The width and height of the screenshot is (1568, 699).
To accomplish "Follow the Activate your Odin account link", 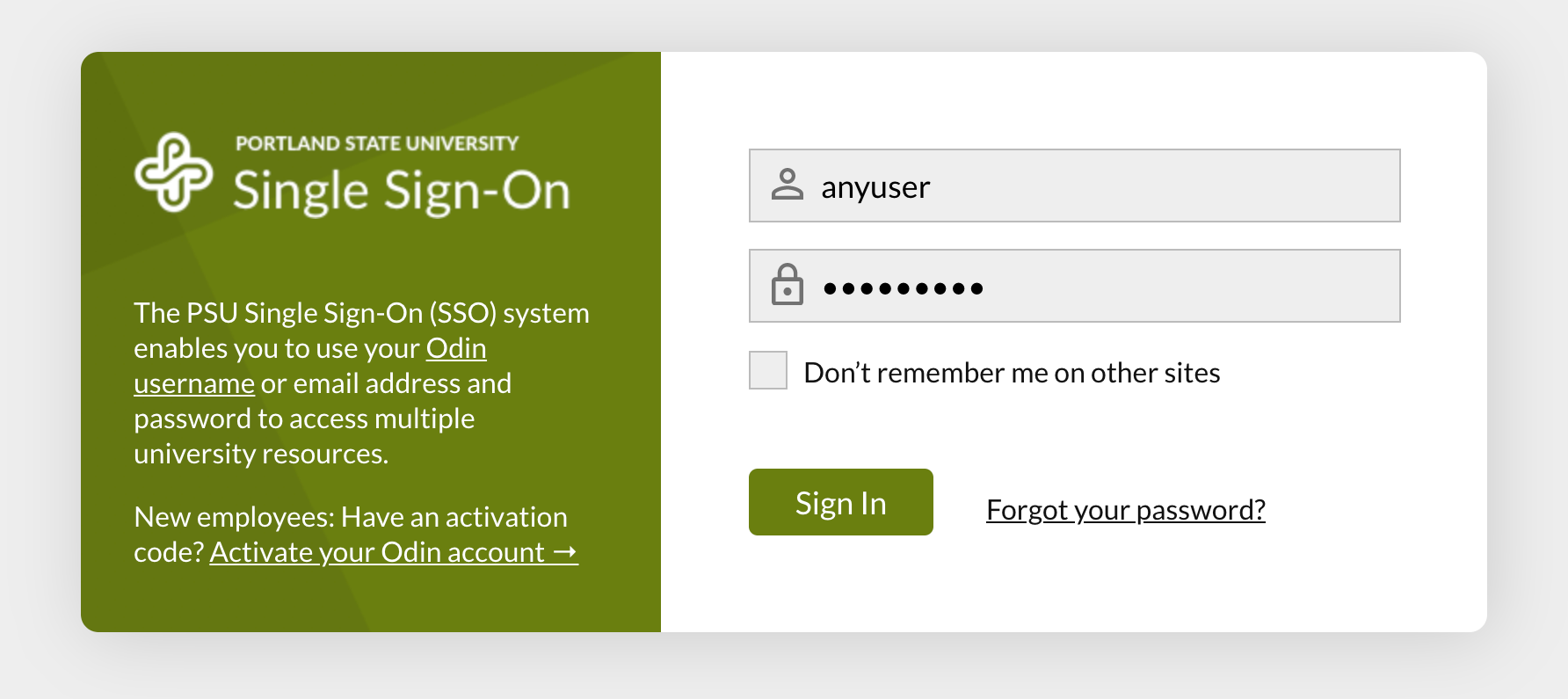I will [x=394, y=552].
